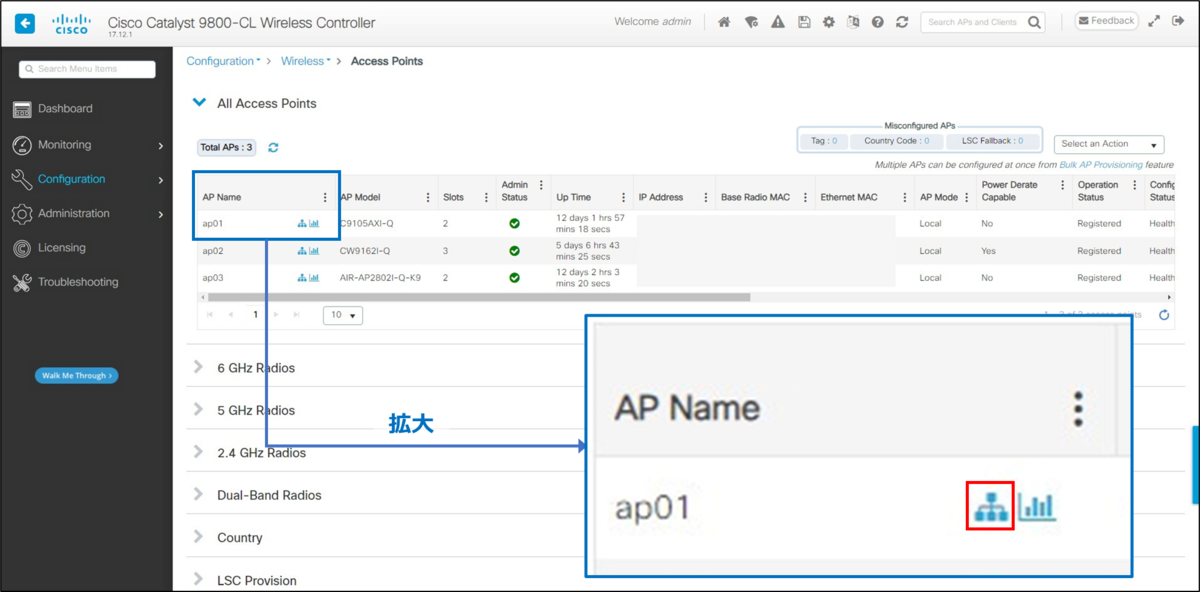Open the AP Mode column options menu
1200x592 pixels.
tap(966, 197)
